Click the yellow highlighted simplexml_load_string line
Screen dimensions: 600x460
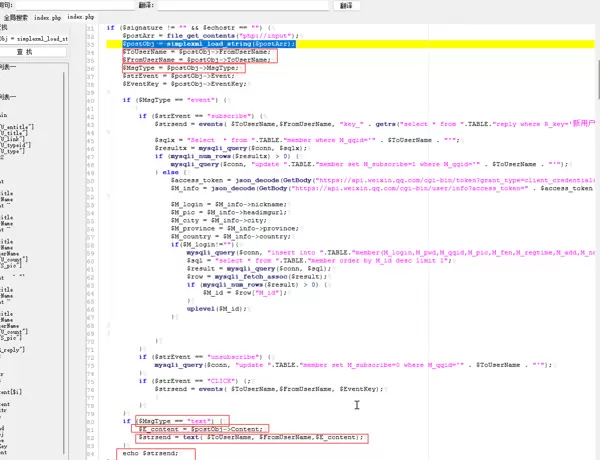[200, 44]
